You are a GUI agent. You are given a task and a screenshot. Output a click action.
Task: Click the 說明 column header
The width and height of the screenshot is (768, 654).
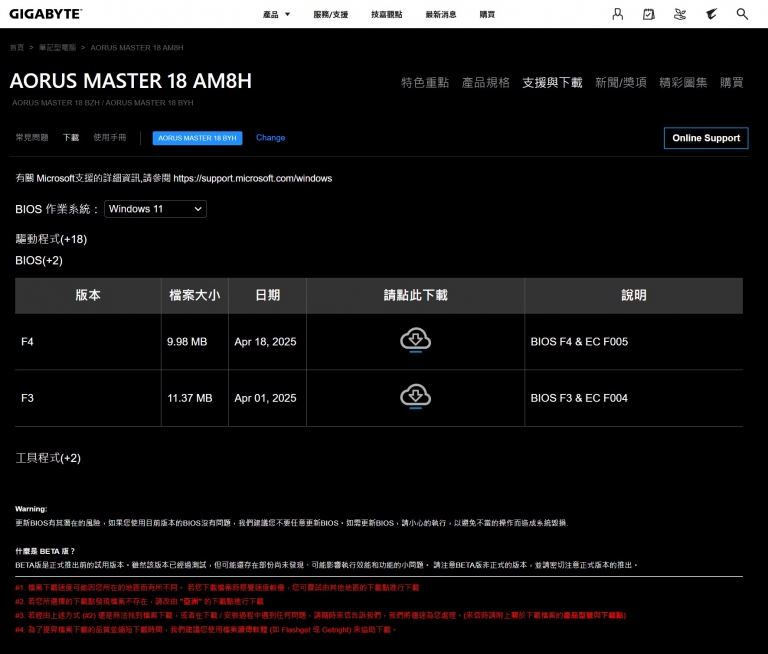pyautogui.click(x=634, y=295)
